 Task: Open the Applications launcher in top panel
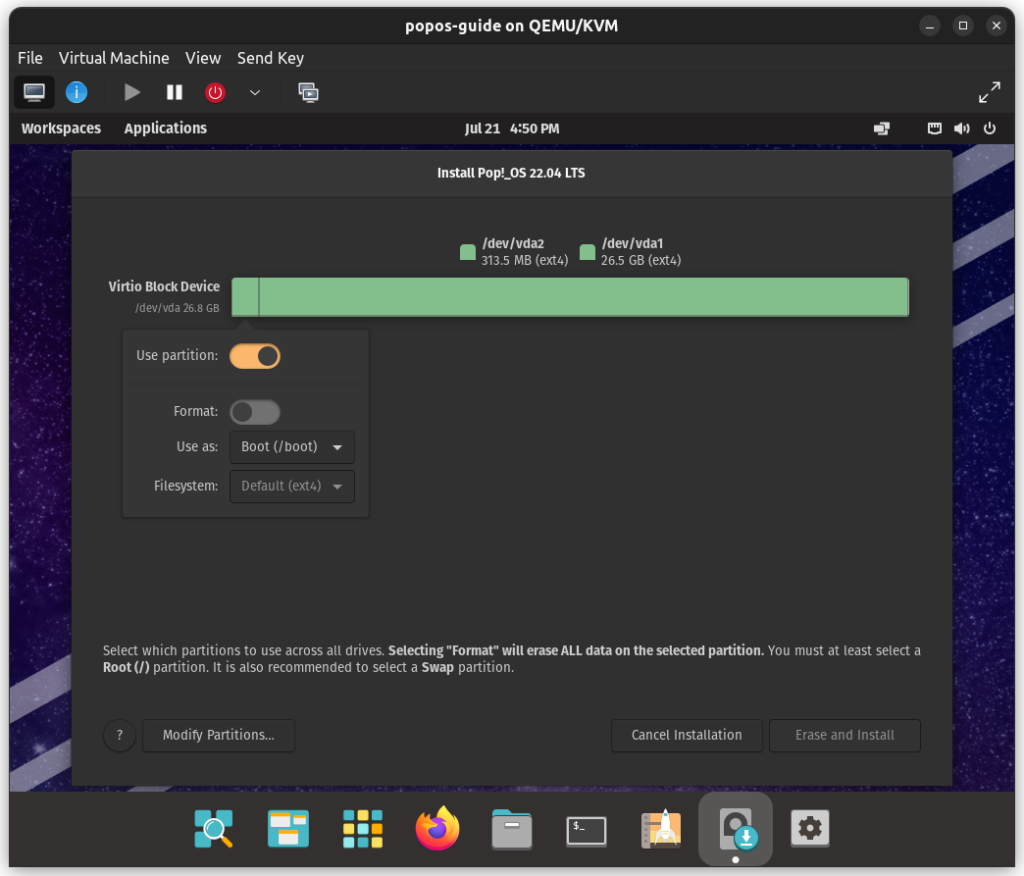[x=165, y=128]
